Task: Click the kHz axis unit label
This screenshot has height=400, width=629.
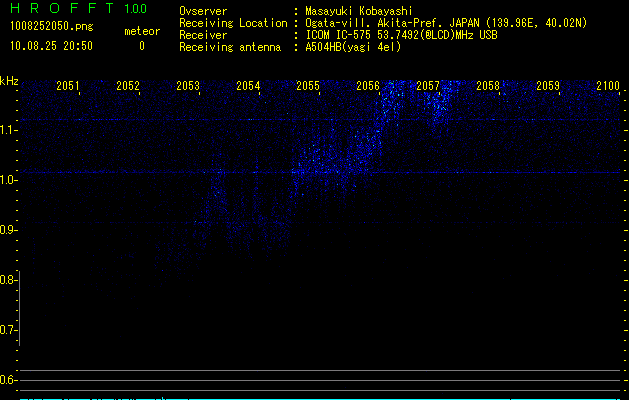Action: tap(9, 81)
